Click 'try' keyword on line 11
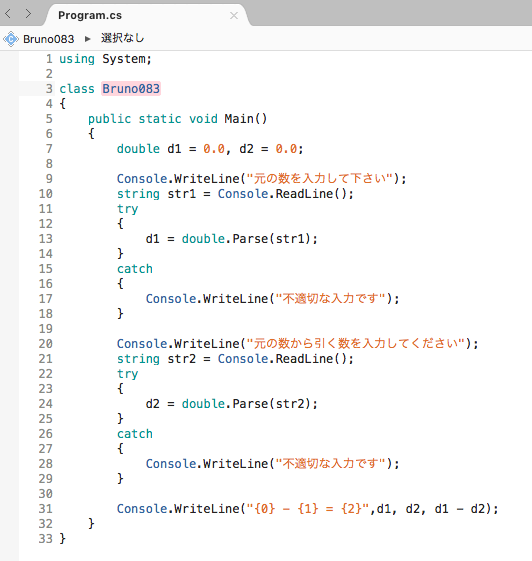Screen dimensions: 532x561 127,209
